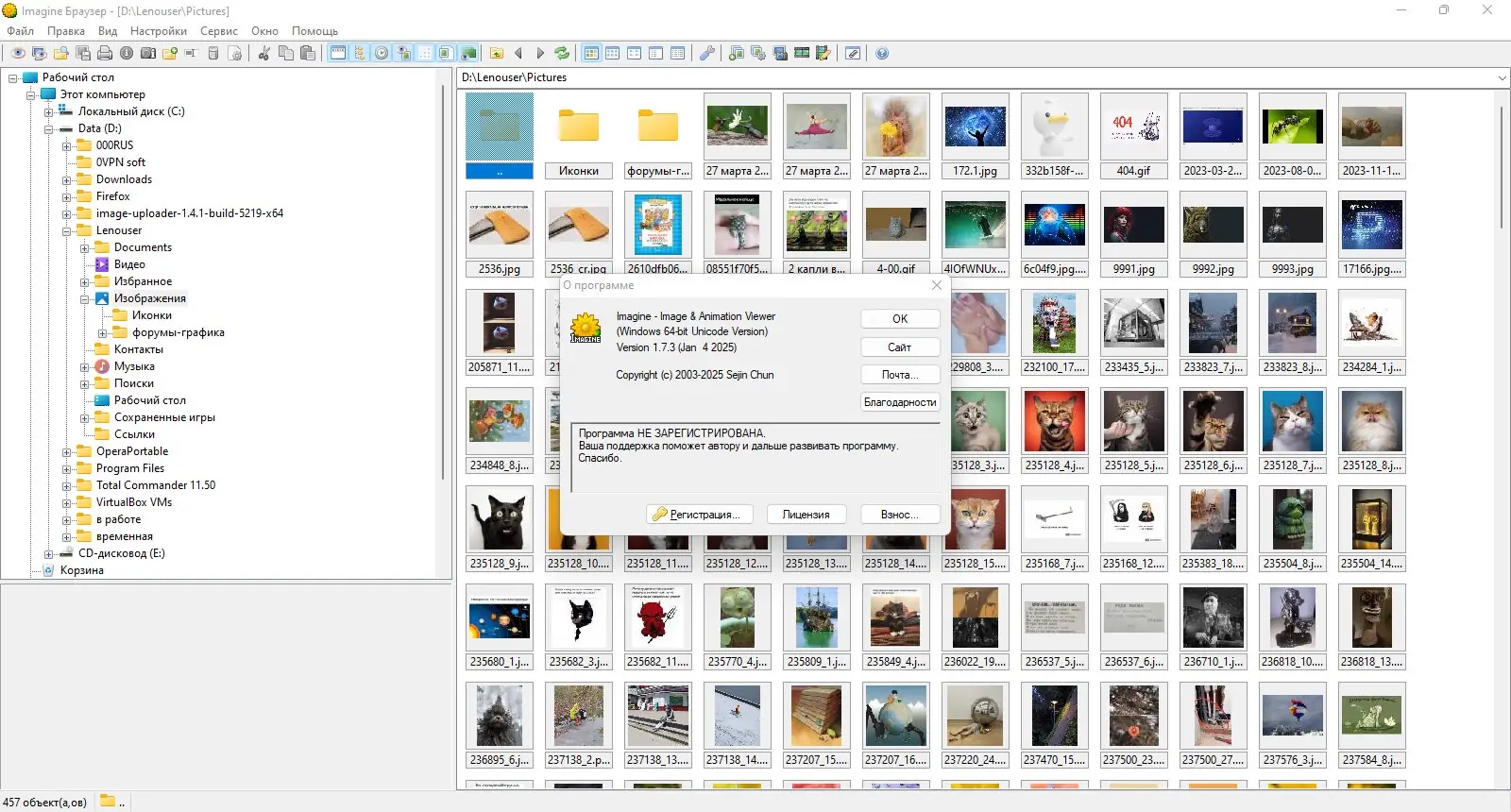Image resolution: width=1511 pixels, height=812 pixels.
Task: Select the OperaPortable folder in tree
Action: 132,451
